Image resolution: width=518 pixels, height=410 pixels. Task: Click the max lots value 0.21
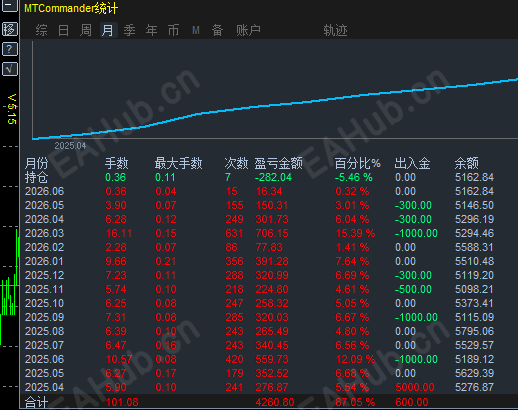tap(165, 261)
